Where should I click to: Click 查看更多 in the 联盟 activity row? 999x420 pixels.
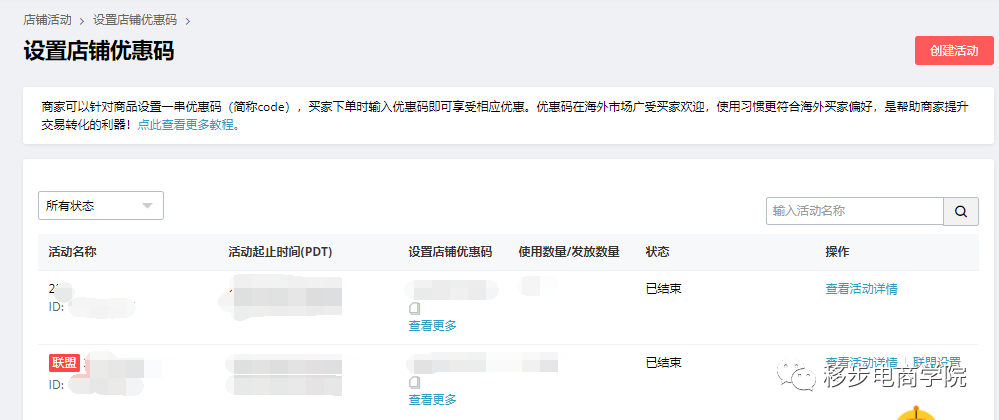point(433,400)
